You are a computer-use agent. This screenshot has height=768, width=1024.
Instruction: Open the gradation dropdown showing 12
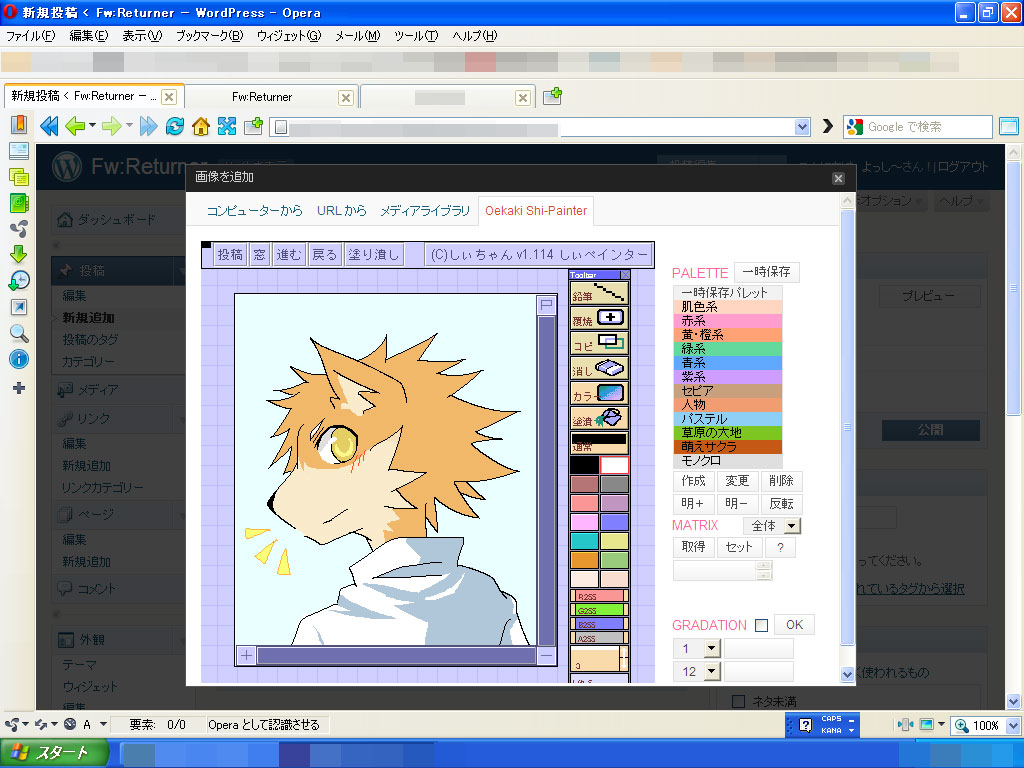(x=697, y=671)
